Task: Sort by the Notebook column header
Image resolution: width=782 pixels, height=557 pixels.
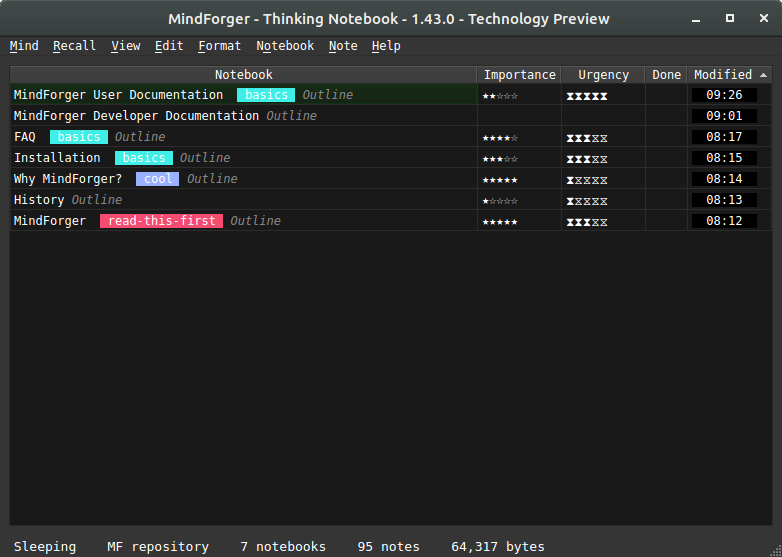Action: pyautogui.click(x=243, y=75)
